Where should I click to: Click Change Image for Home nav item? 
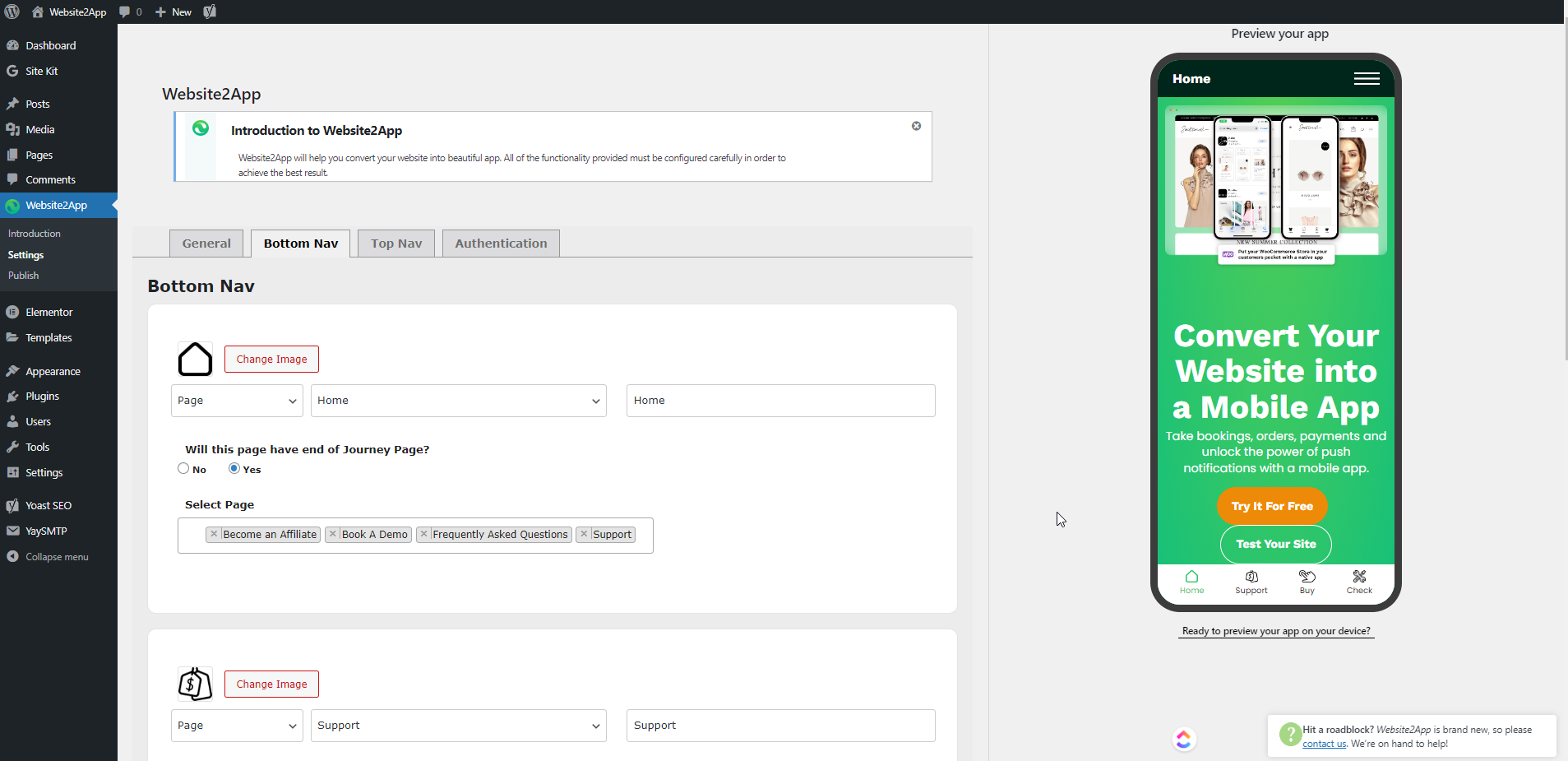click(x=271, y=359)
